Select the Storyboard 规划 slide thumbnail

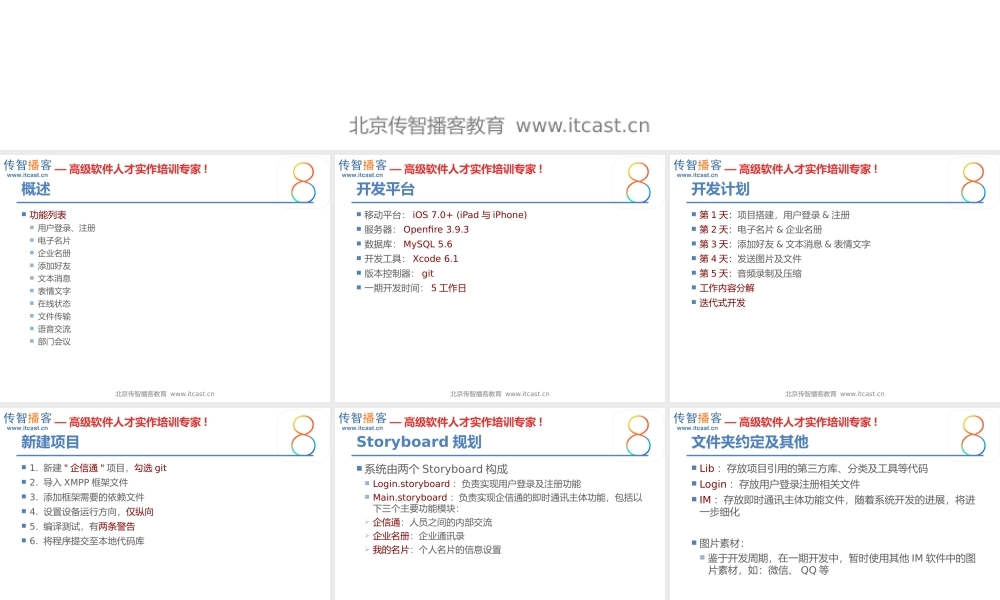(500, 500)
